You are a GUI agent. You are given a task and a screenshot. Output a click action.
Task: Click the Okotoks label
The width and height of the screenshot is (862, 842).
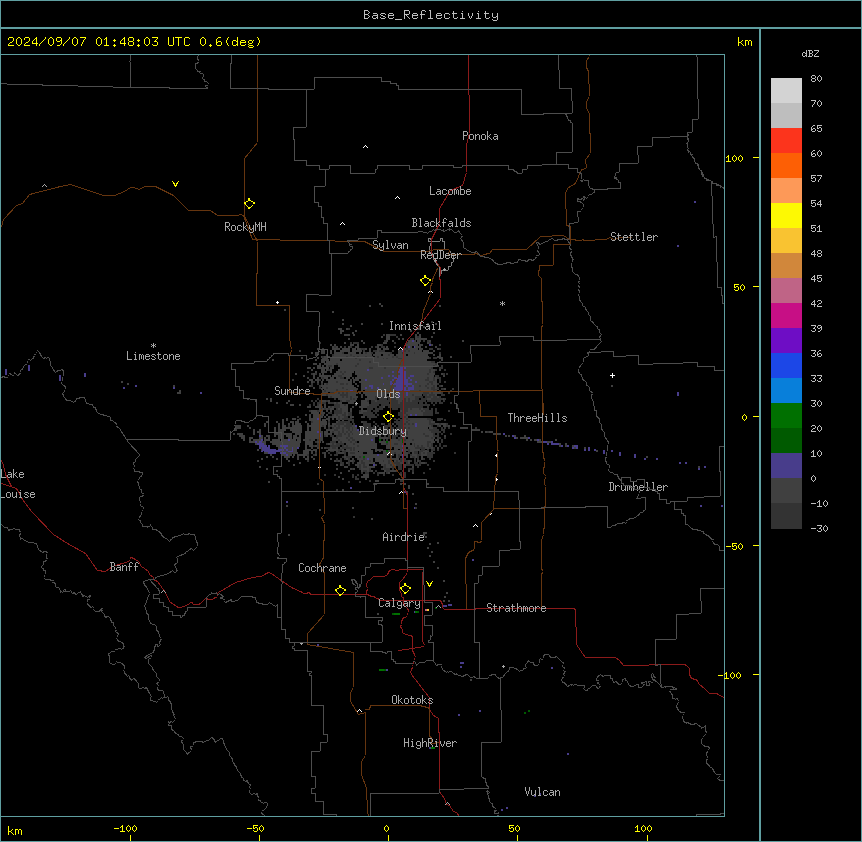412,700
